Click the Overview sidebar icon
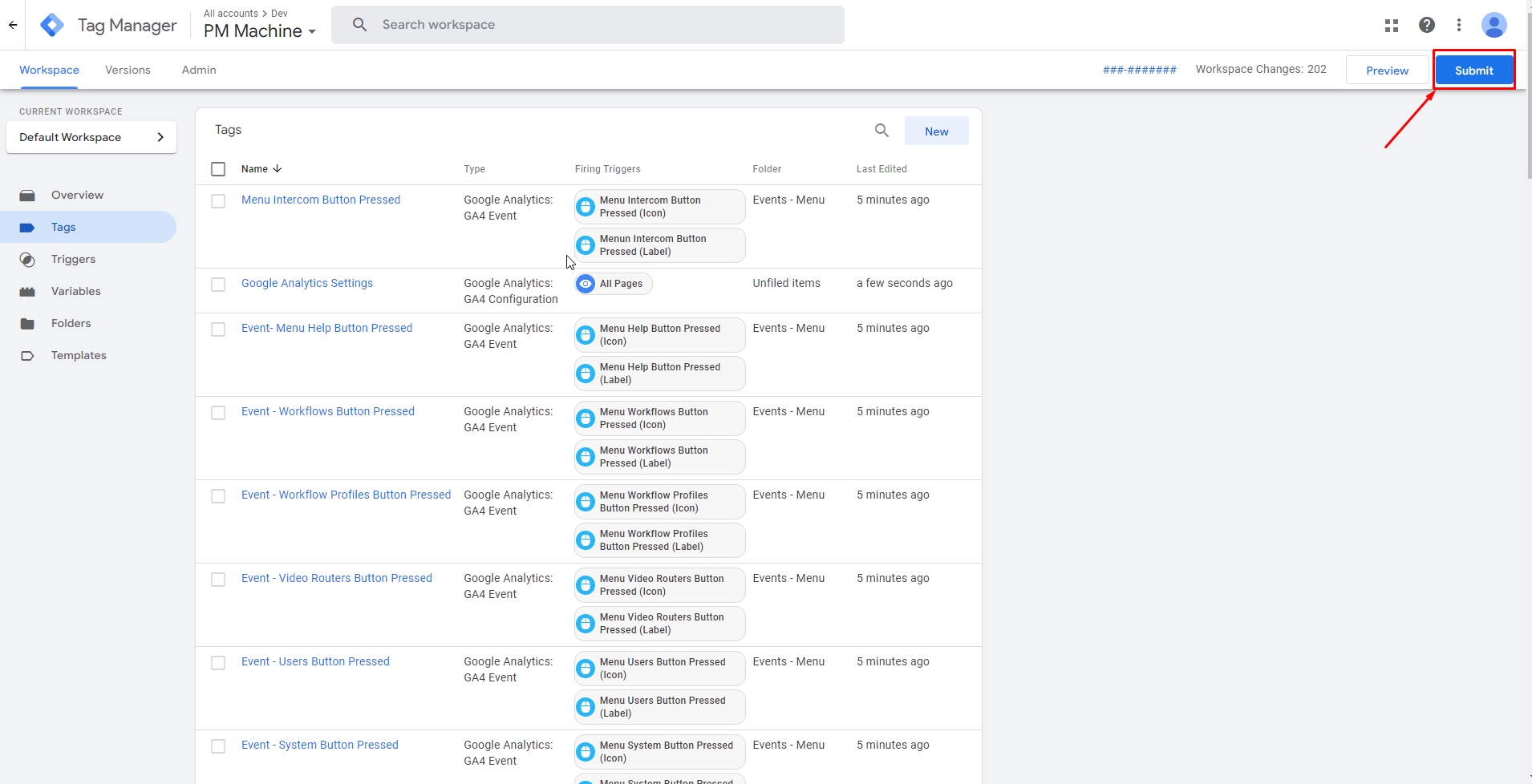Screen dimensions: 1532x784 pyautogui.click(x=27, y=196)
